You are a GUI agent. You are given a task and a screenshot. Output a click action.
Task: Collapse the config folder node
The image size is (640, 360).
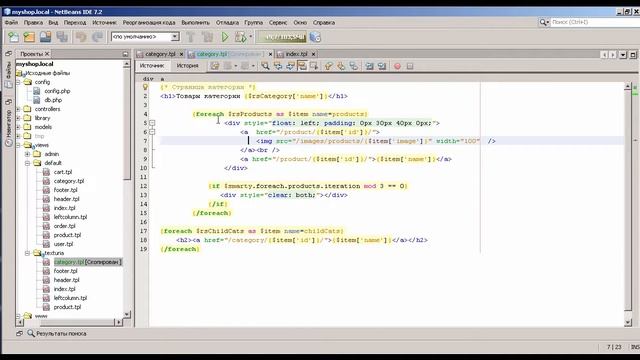click(18, 82)
